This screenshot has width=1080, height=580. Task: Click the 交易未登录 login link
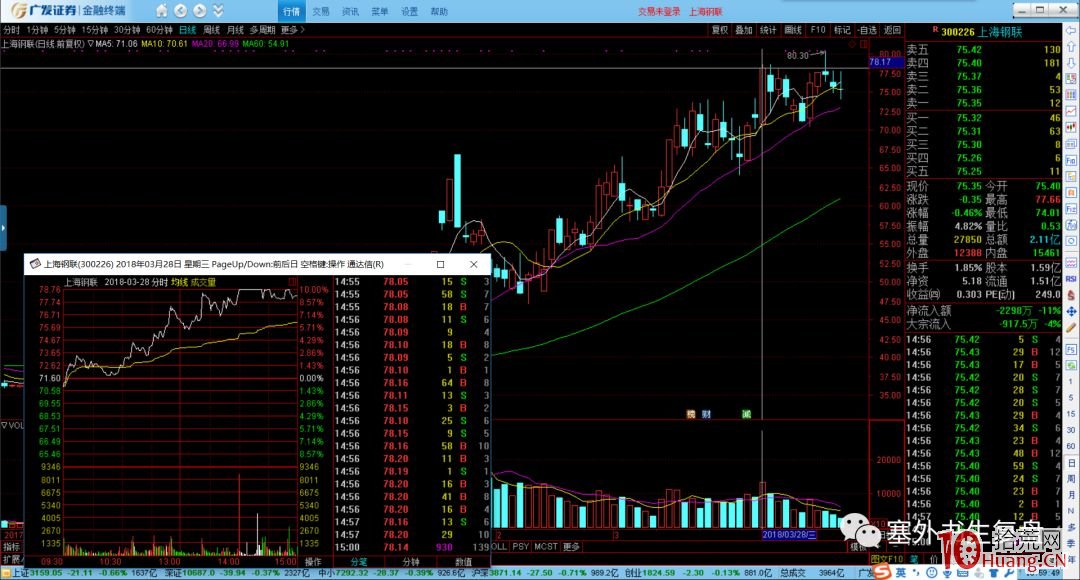pos(659,11)
